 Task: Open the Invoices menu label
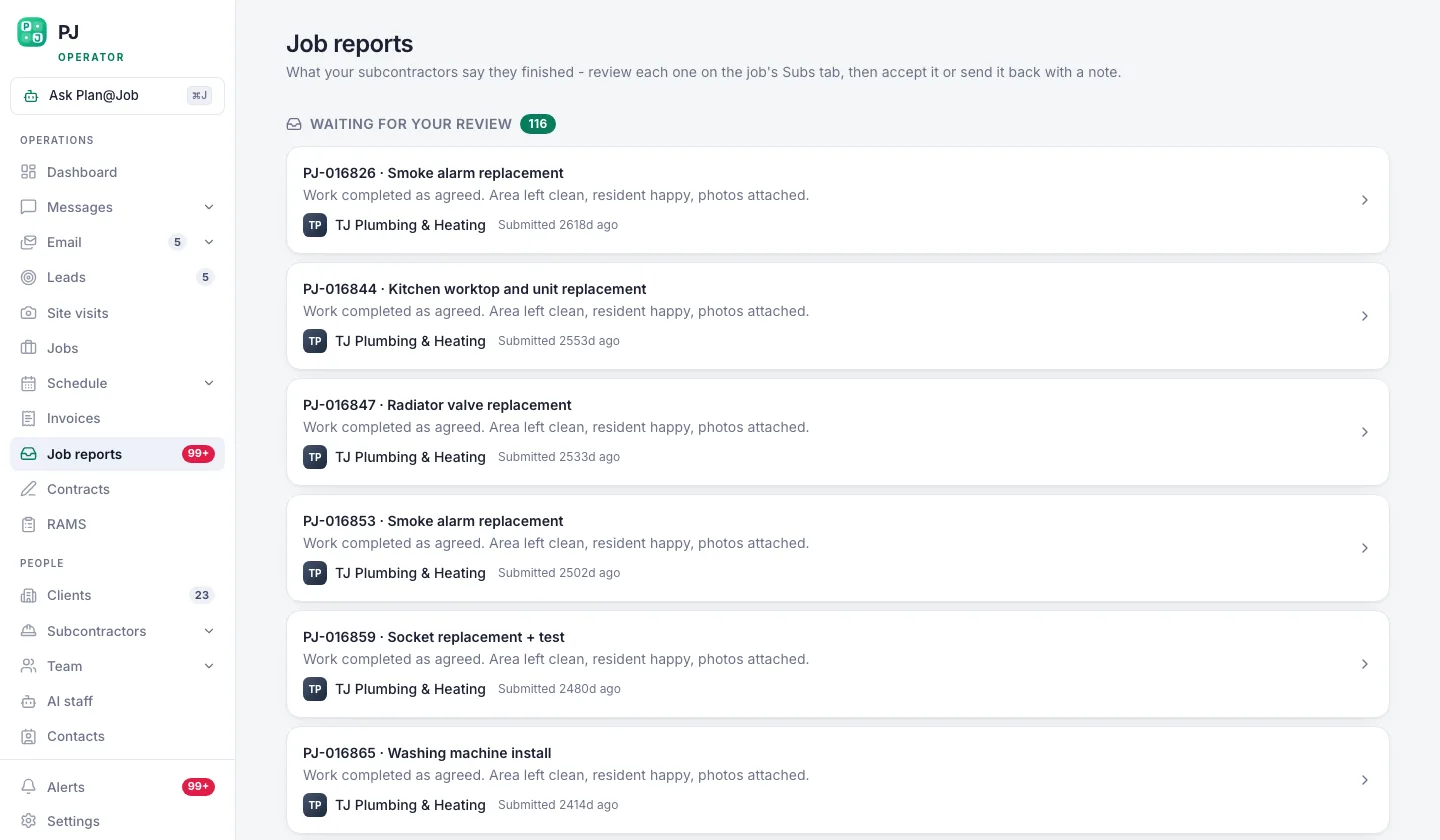(74, 418)
